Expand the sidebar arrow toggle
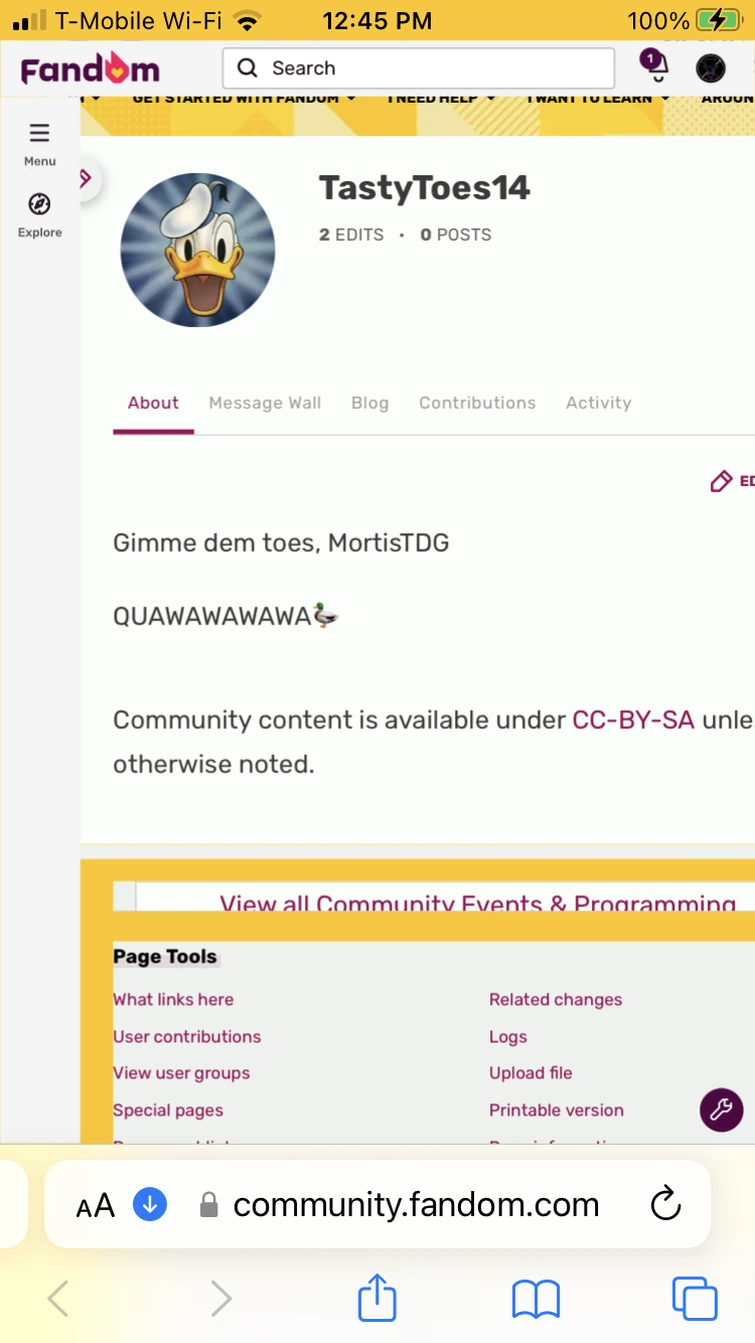Screen dimensions: 755x1343 (x=86, y=179)
